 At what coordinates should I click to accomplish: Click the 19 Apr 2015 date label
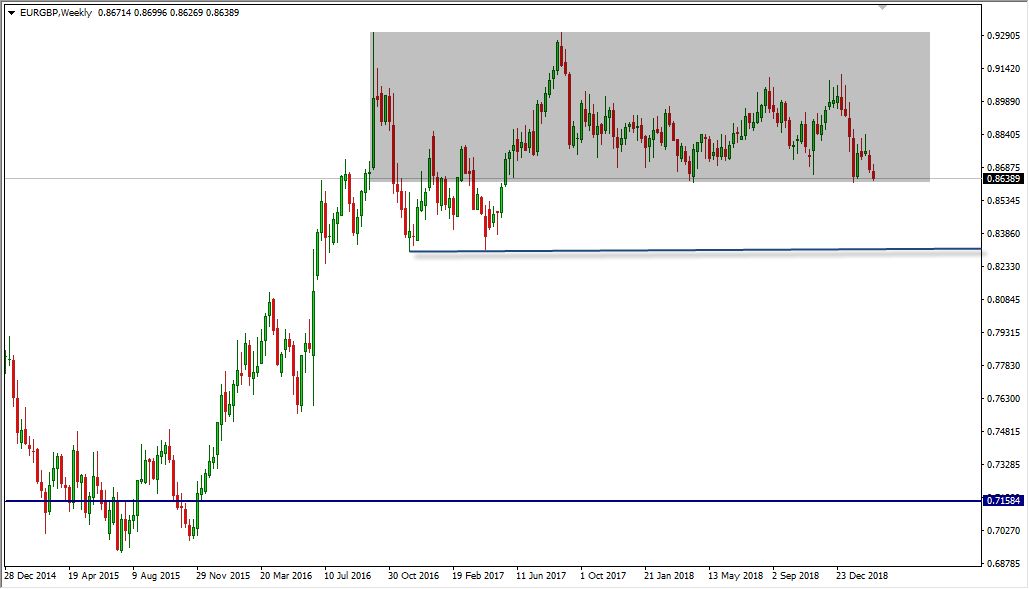94,575
